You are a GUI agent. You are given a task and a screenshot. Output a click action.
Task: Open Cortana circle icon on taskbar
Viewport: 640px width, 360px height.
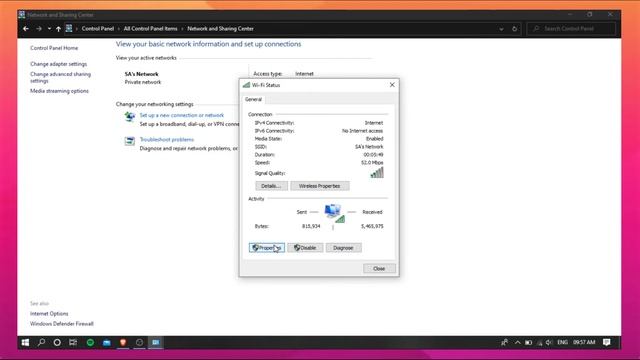57,342
